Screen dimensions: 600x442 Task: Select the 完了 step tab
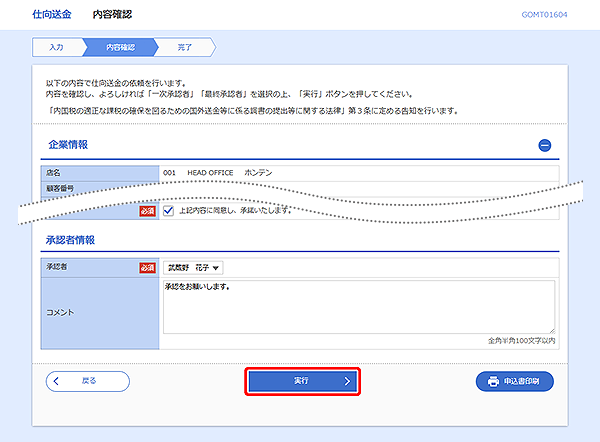(x=184, y=47)
